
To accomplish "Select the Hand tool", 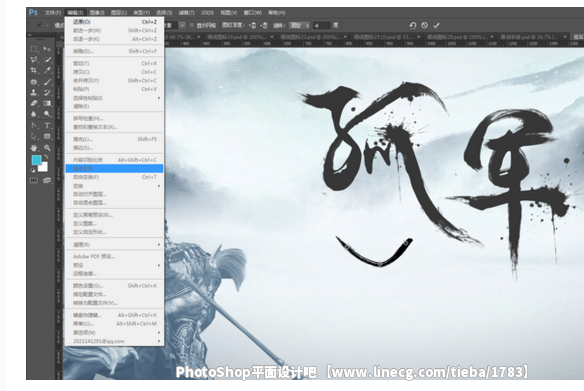I will click(34, 148).
